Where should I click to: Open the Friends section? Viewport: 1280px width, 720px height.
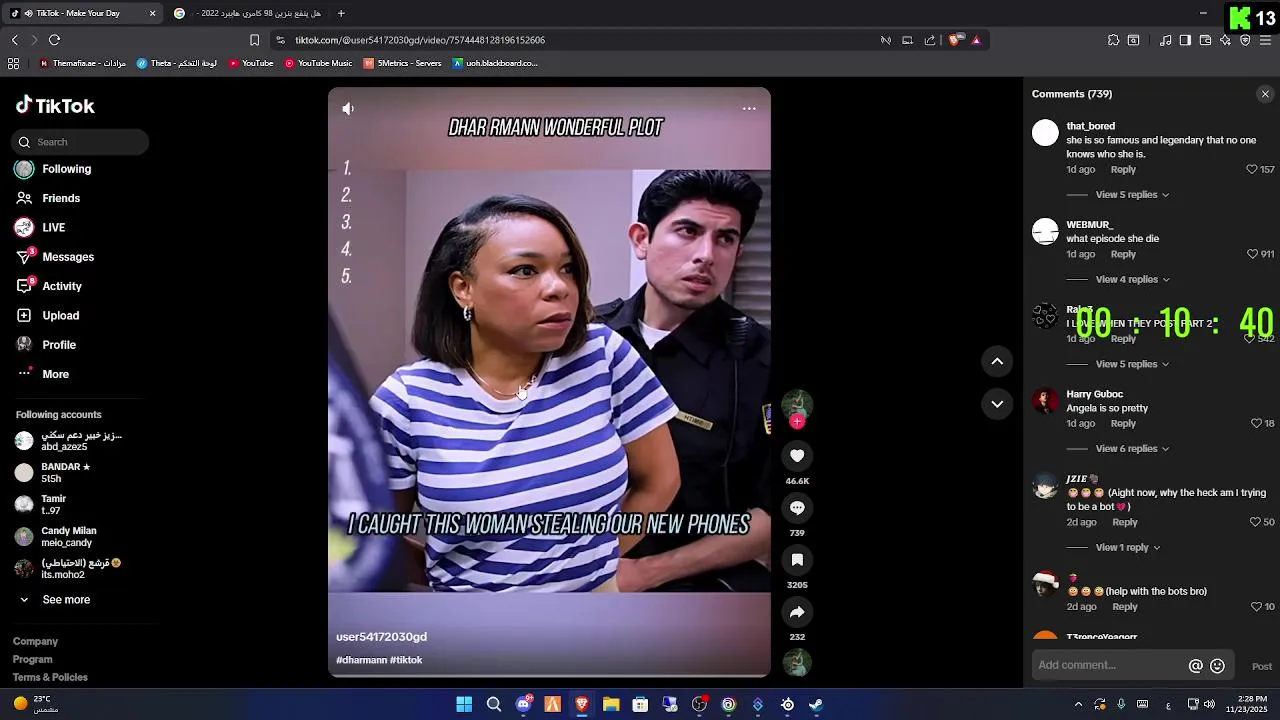pos(60,198)
